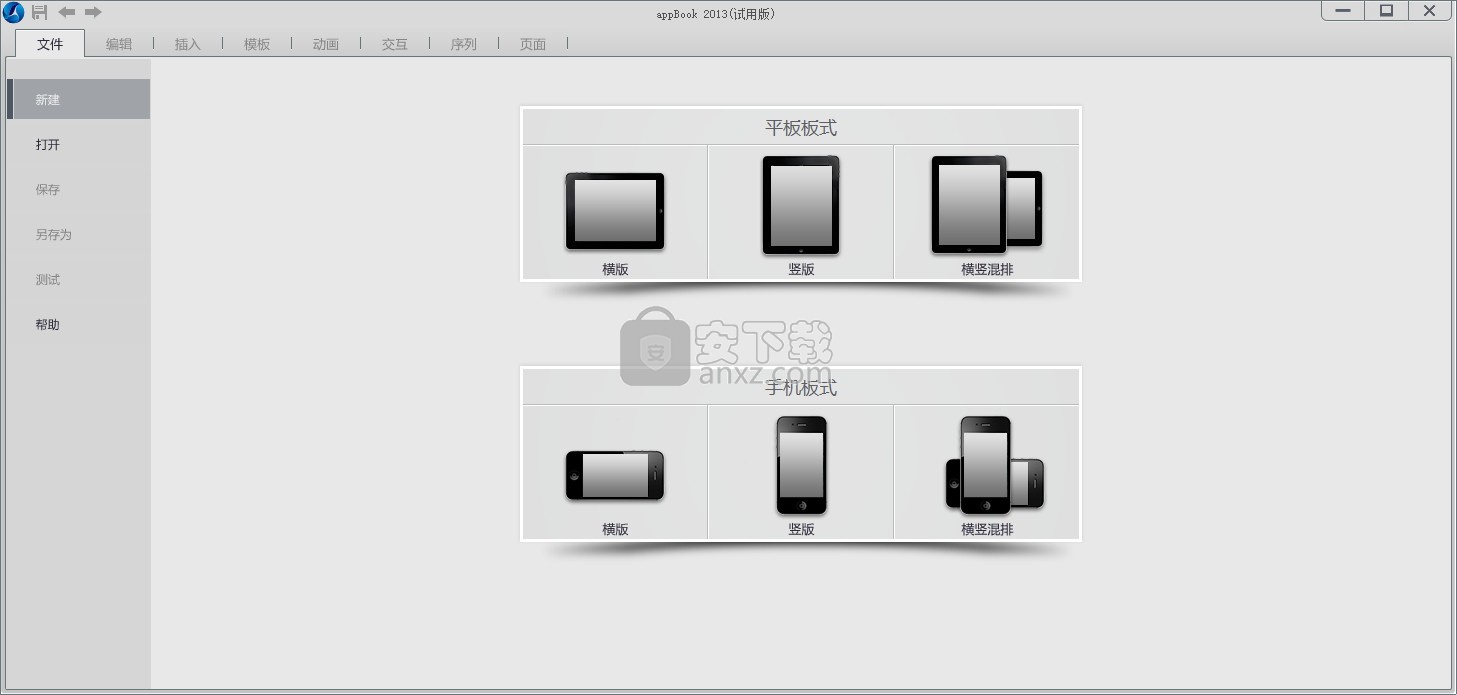This screenshot has height=695, width=1457.
Task: Choose phone 横竖混排 mixed layout
Action: [x=987, y=472]
